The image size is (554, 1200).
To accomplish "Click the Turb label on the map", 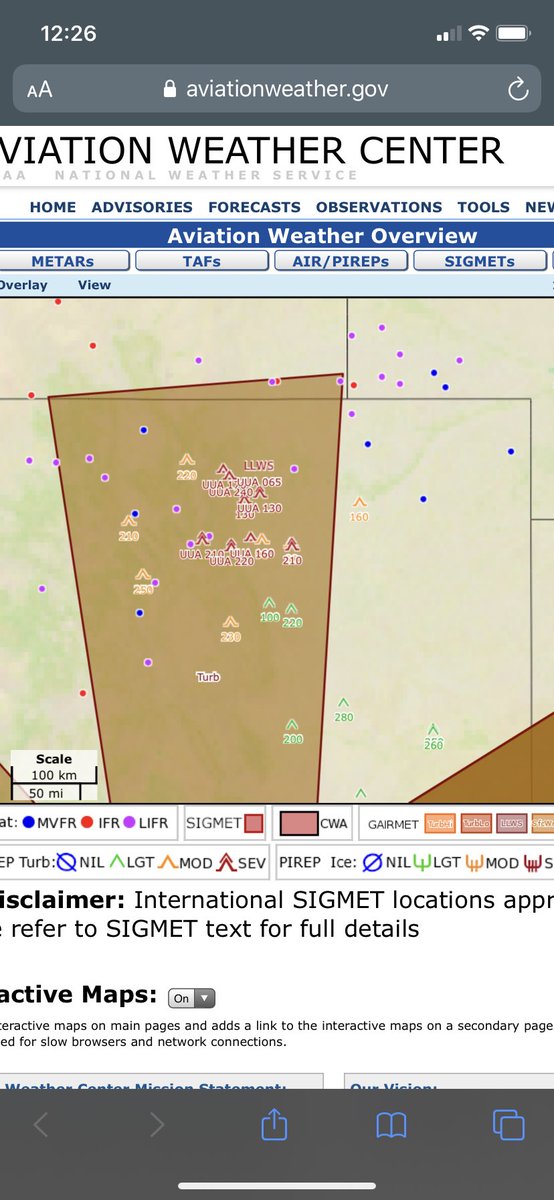I will [x=208, y=677].
